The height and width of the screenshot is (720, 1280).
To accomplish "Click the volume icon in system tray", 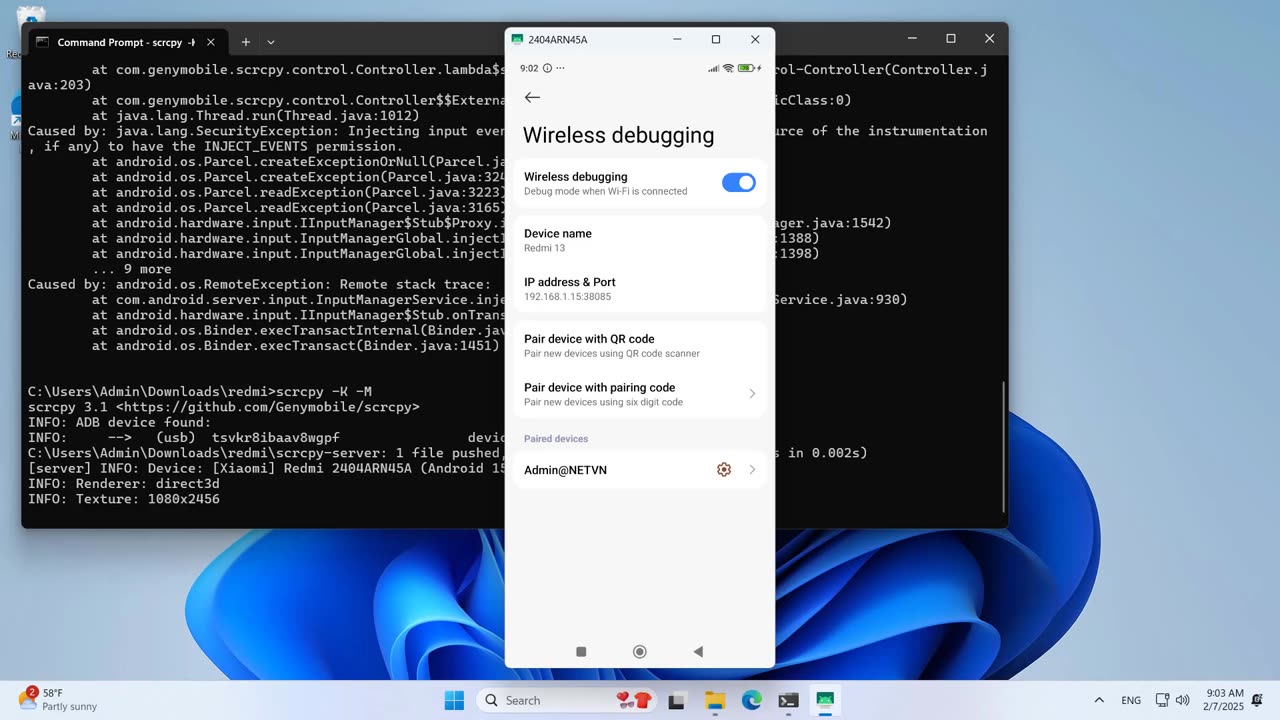I will [x=1183, y=700].
